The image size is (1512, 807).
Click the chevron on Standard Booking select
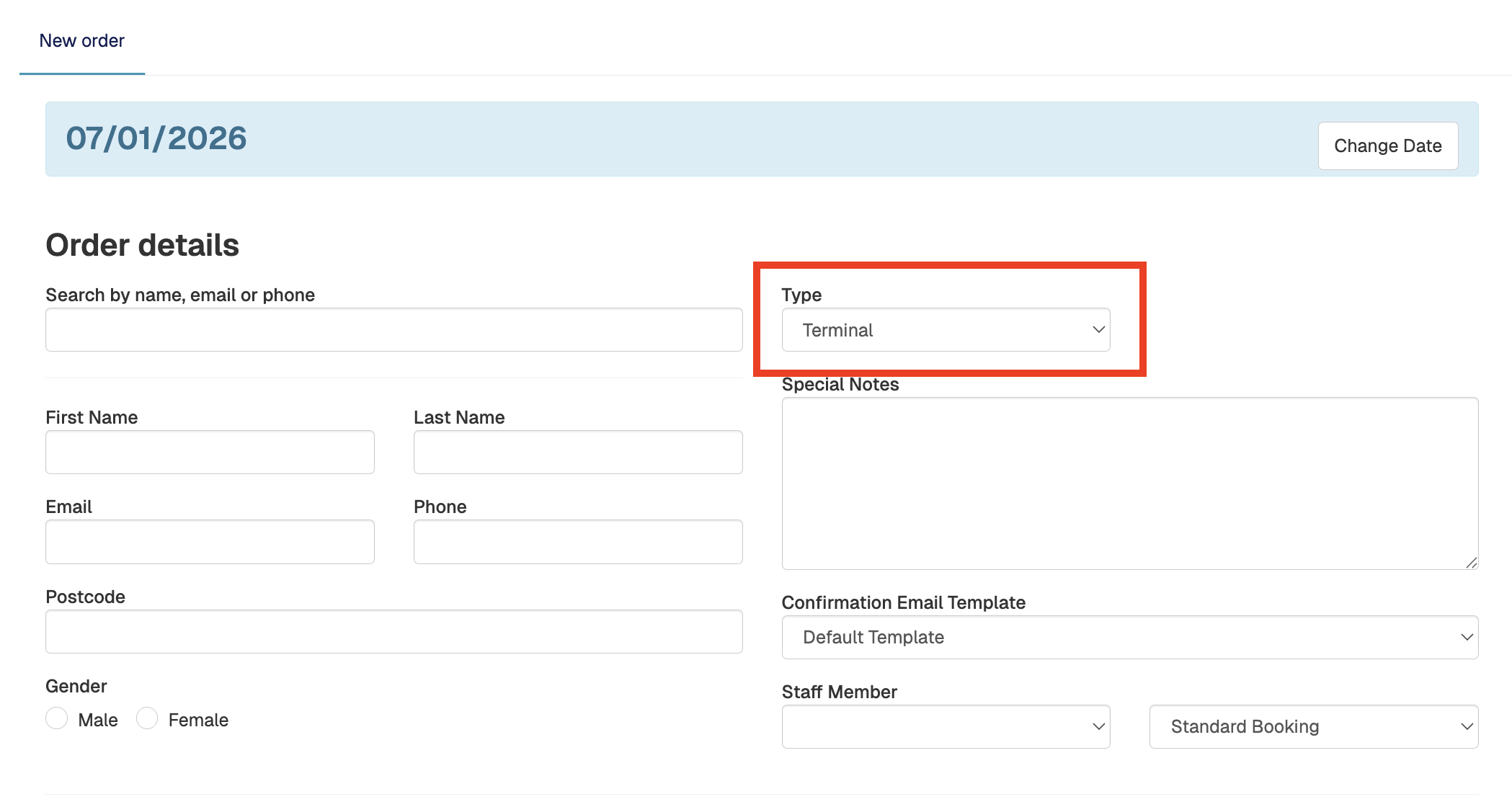pos(1466,726)
